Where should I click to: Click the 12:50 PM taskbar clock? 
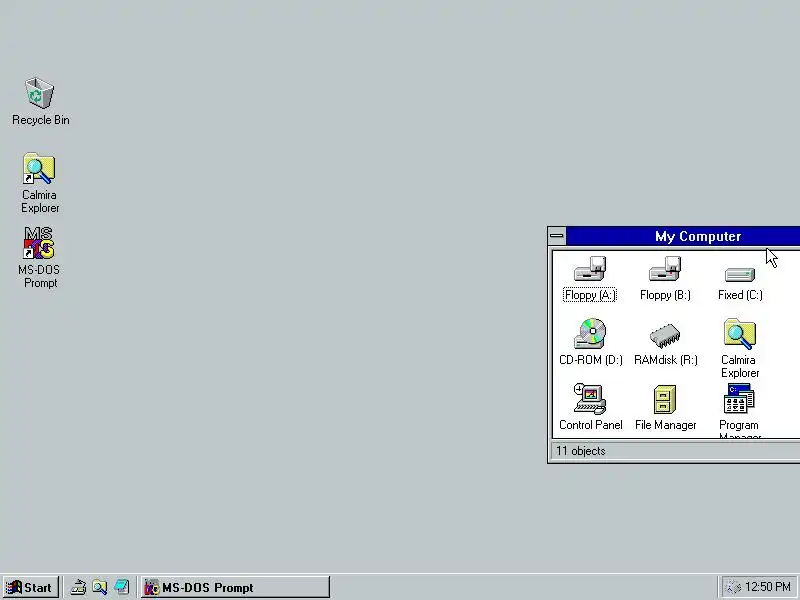[768, 587]
